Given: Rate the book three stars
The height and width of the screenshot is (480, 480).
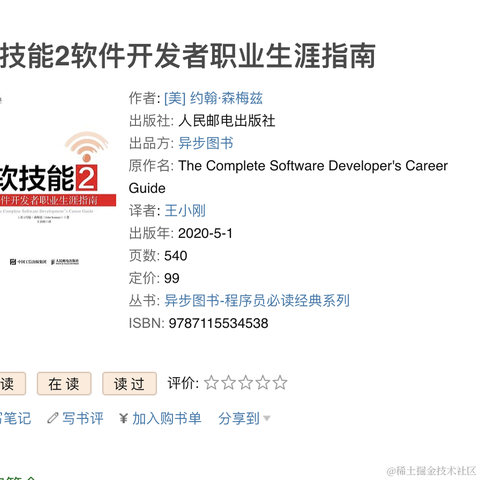Looking at the screenshot, I should pyautogui.click(x=246, y=383).
